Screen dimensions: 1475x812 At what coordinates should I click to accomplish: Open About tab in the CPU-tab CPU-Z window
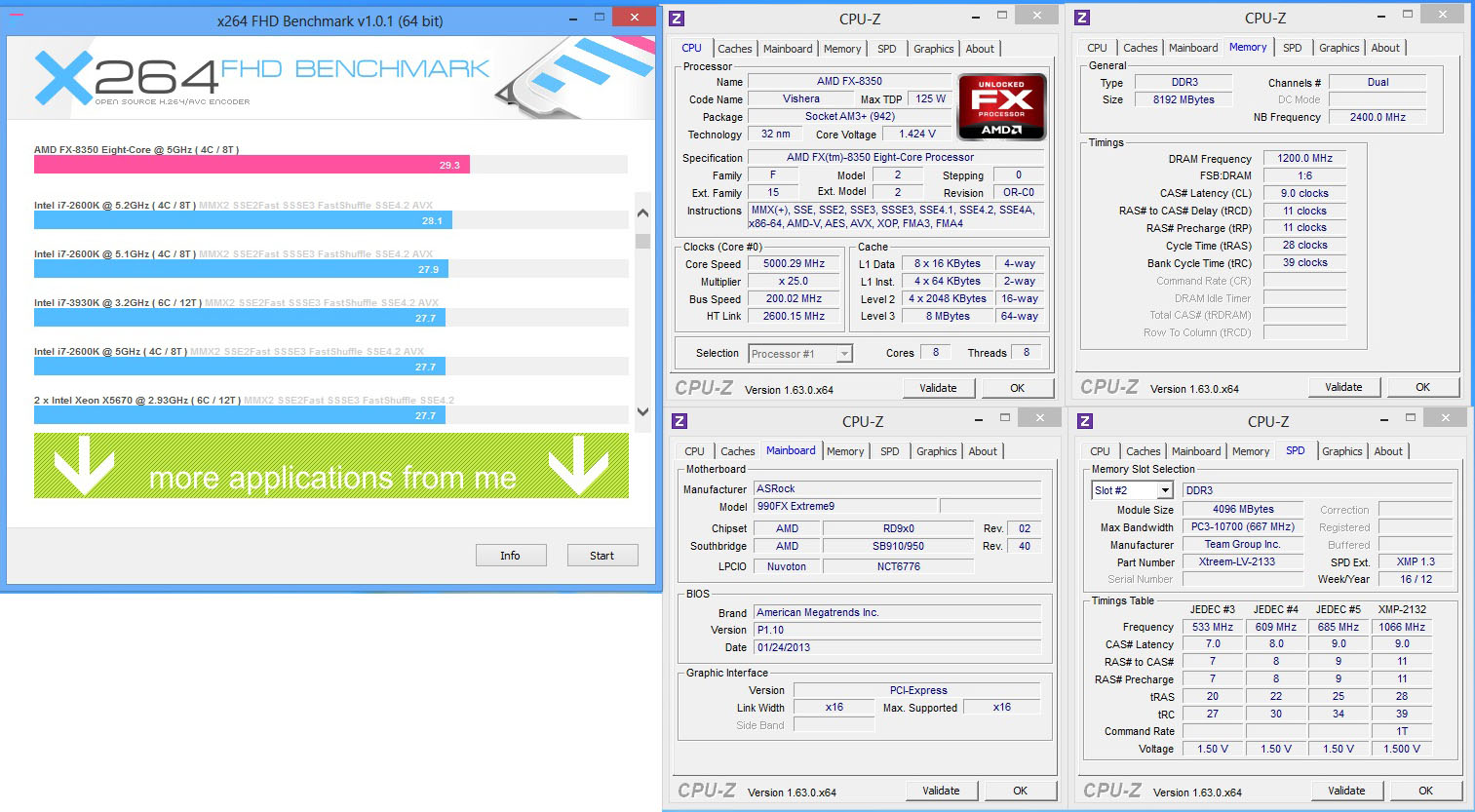tap(980, 49)
